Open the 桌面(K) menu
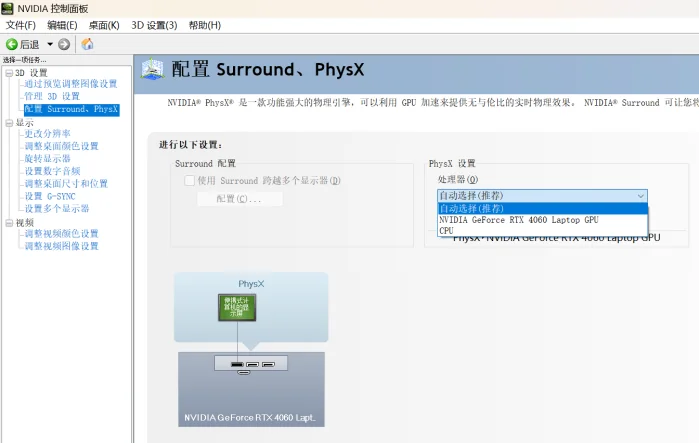The height and width of the screenshot is (443, 699). pyautogui.click(x=104, y=25)
